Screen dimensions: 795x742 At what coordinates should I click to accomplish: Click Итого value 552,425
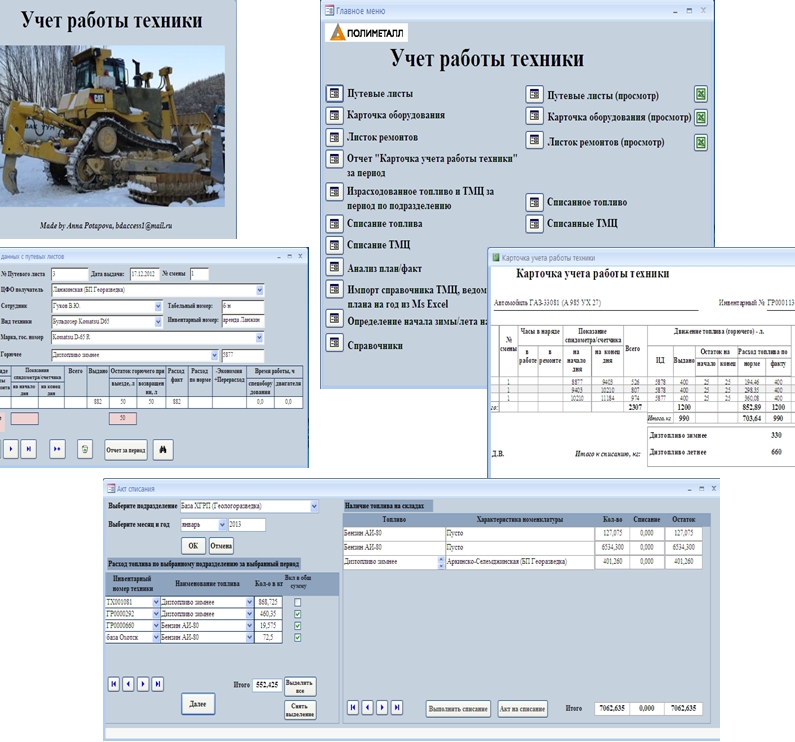267,685
